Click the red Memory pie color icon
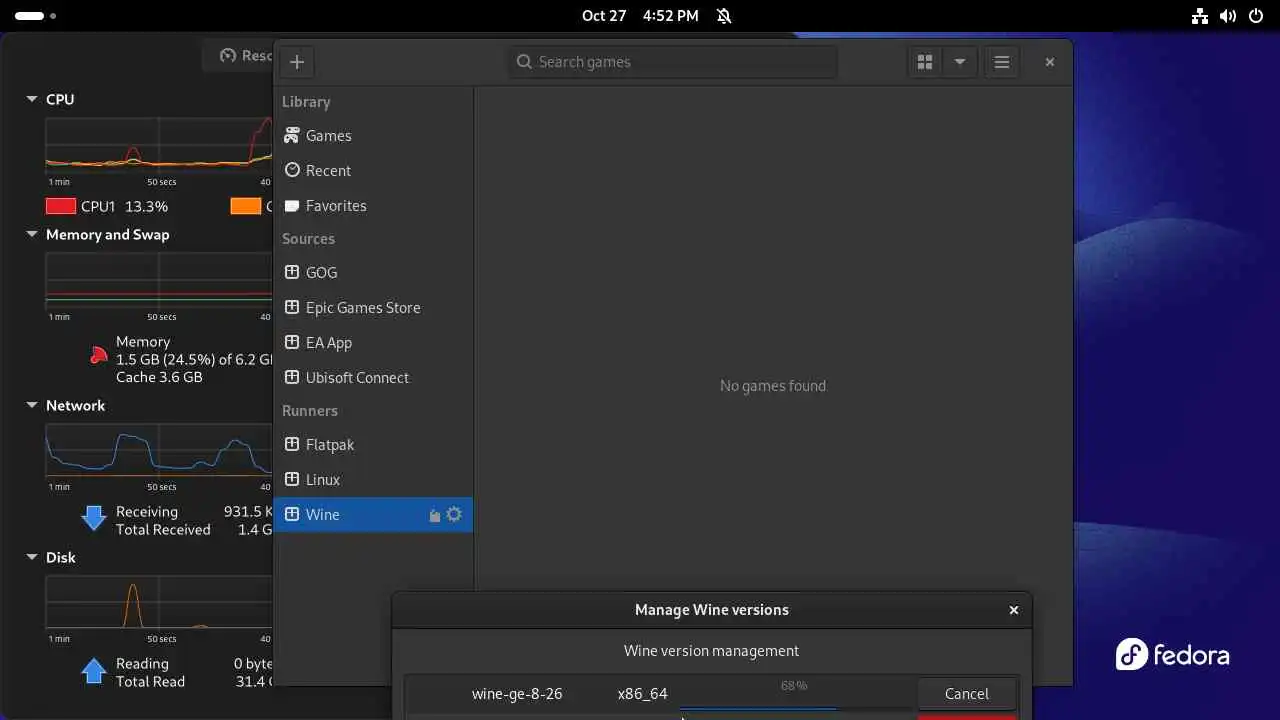 (x=98, y=355)
